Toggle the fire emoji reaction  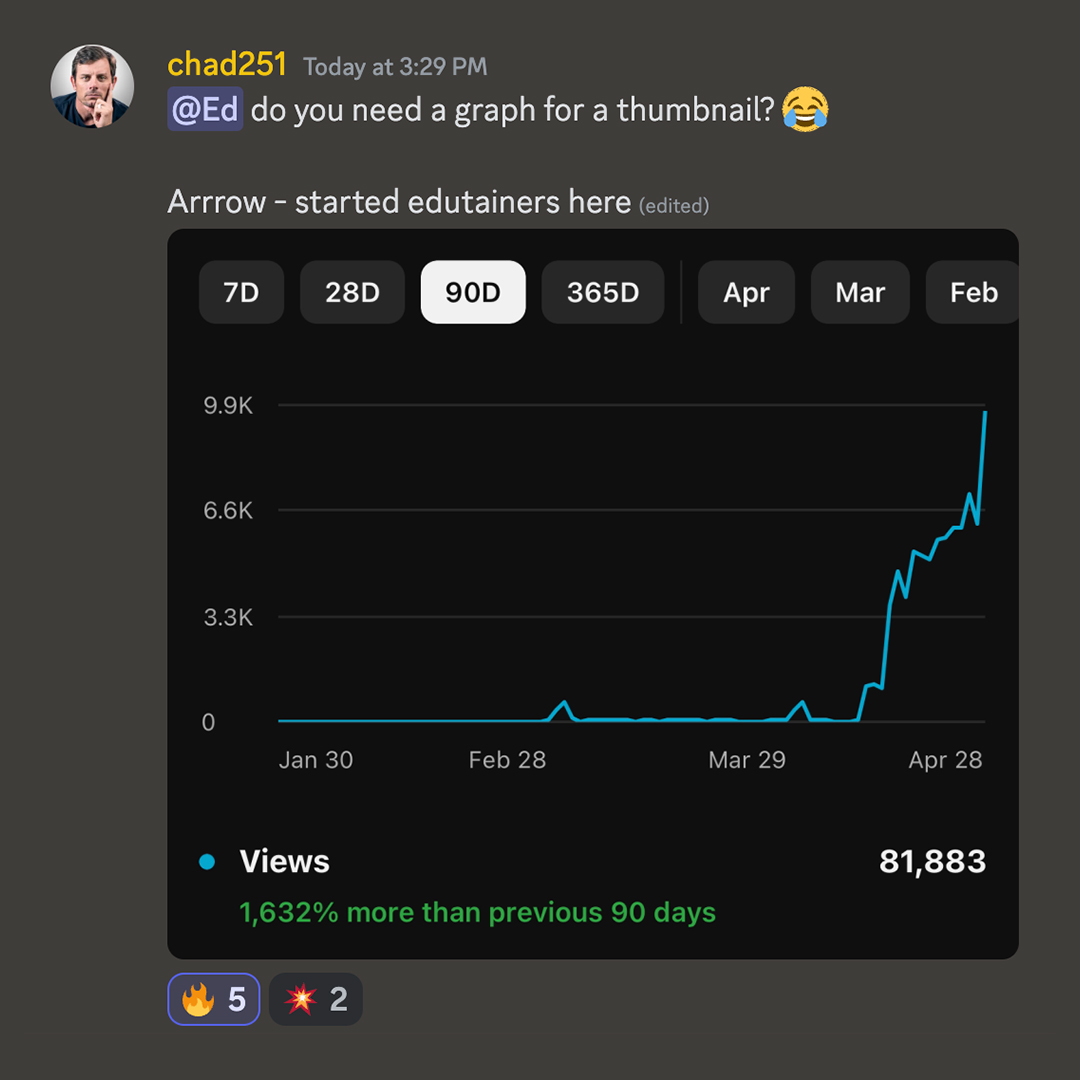pyautogui.click(x=214, y=999)
